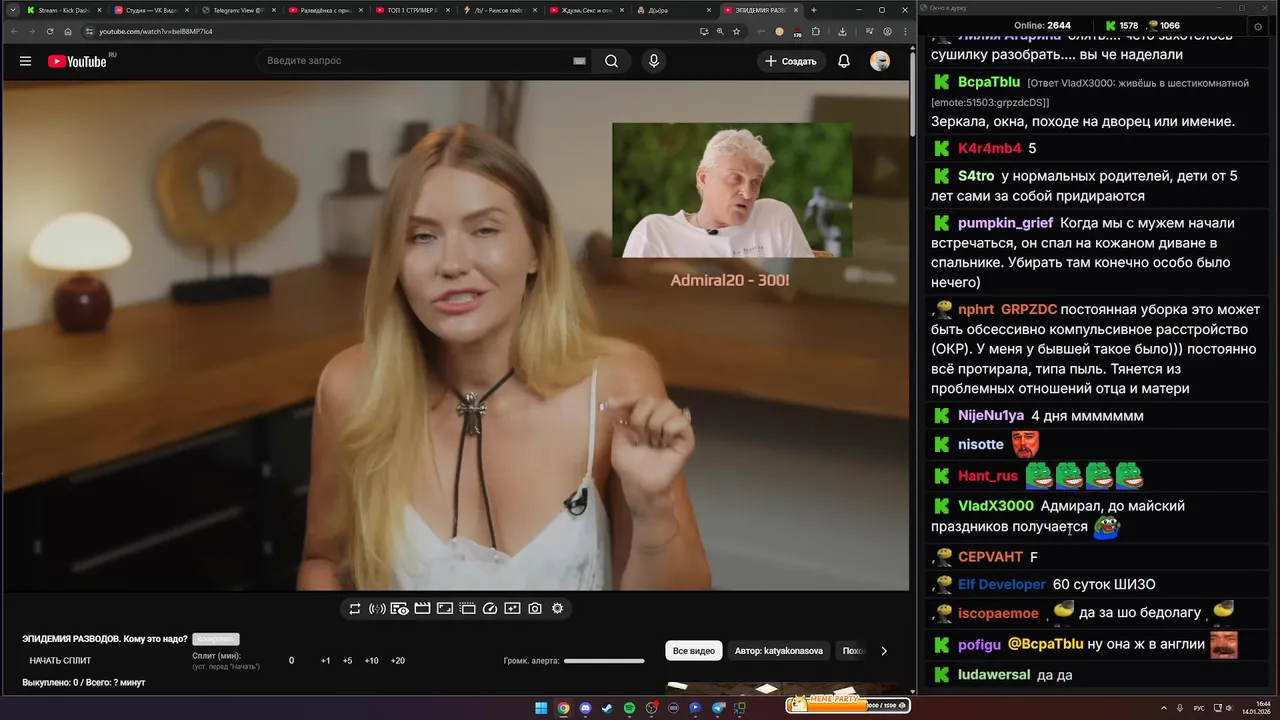The height and width of the screenshot is (720, 1280).
Task: Switch to Студия VK Видео tab
Action: [x=151, y=10]
